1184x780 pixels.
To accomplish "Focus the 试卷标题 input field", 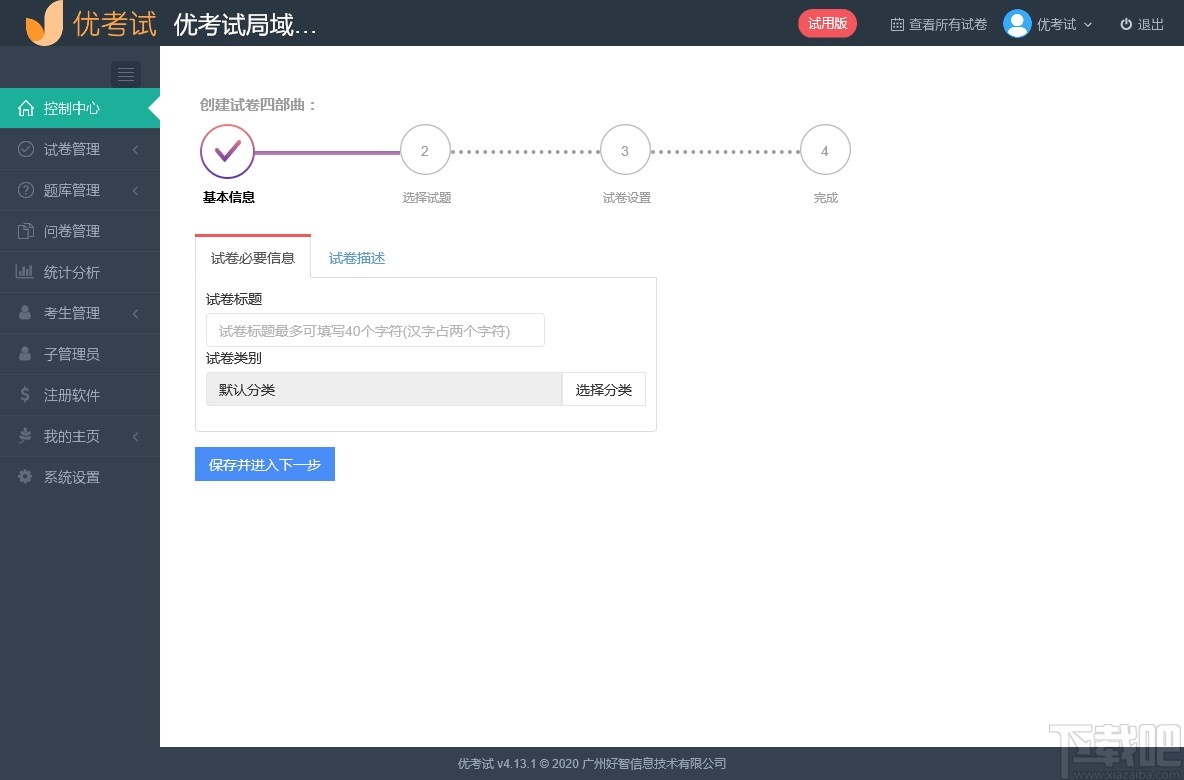I will pyautogui.click(x=375, y=330).
